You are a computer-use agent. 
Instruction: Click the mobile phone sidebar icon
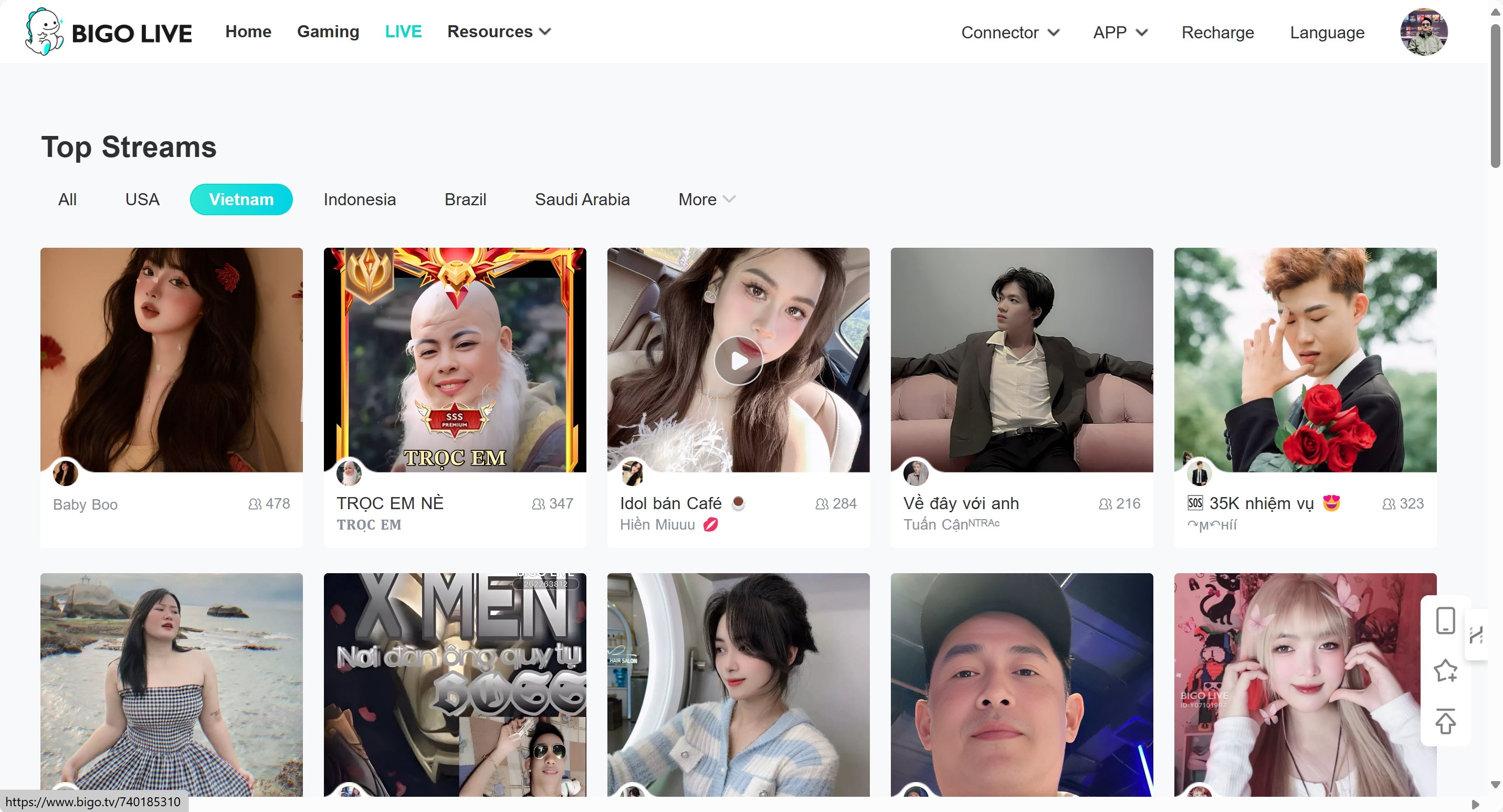tap(1445, 620)
